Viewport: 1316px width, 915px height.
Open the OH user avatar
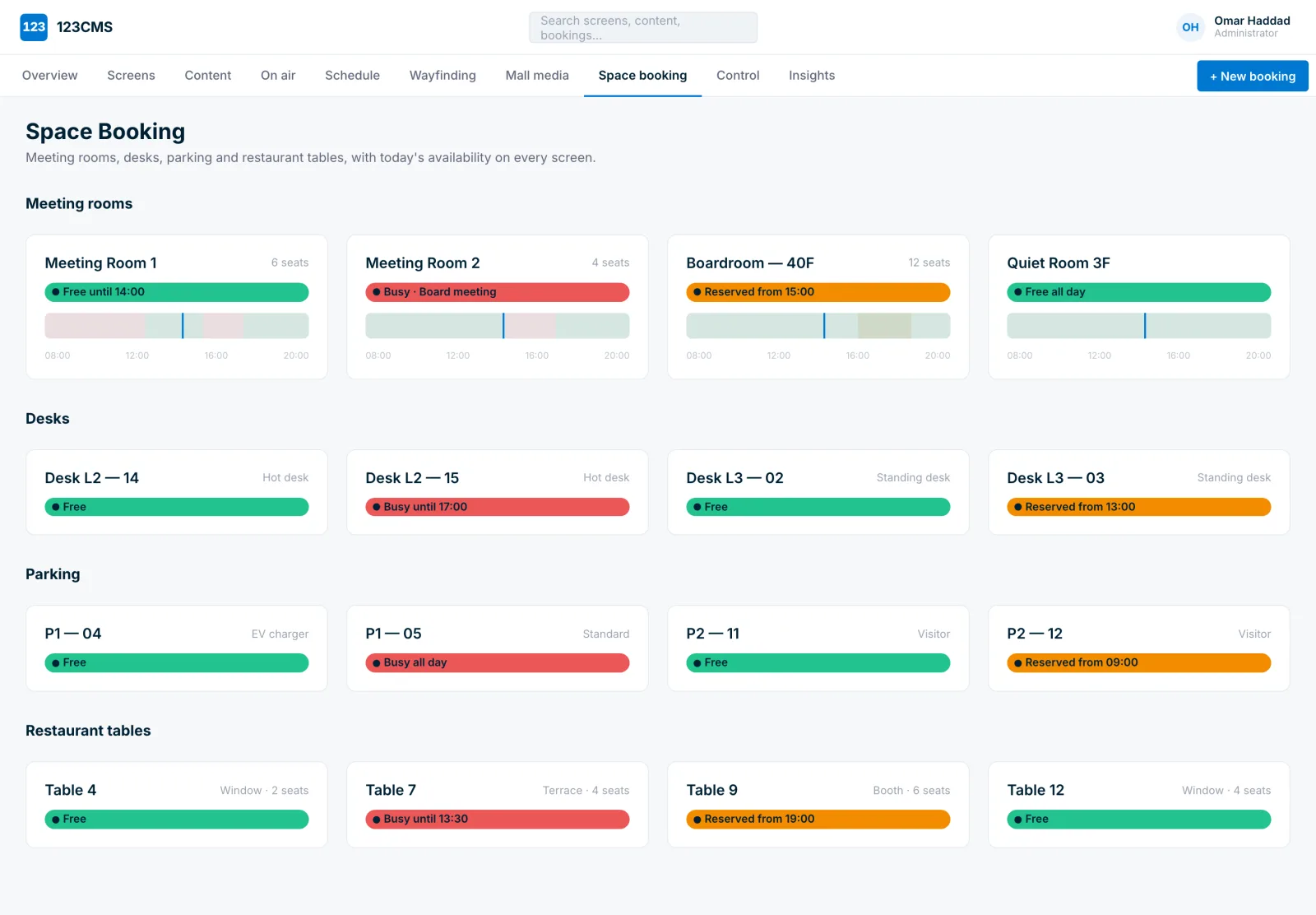pyautogui.click(x=1190, y=27)
